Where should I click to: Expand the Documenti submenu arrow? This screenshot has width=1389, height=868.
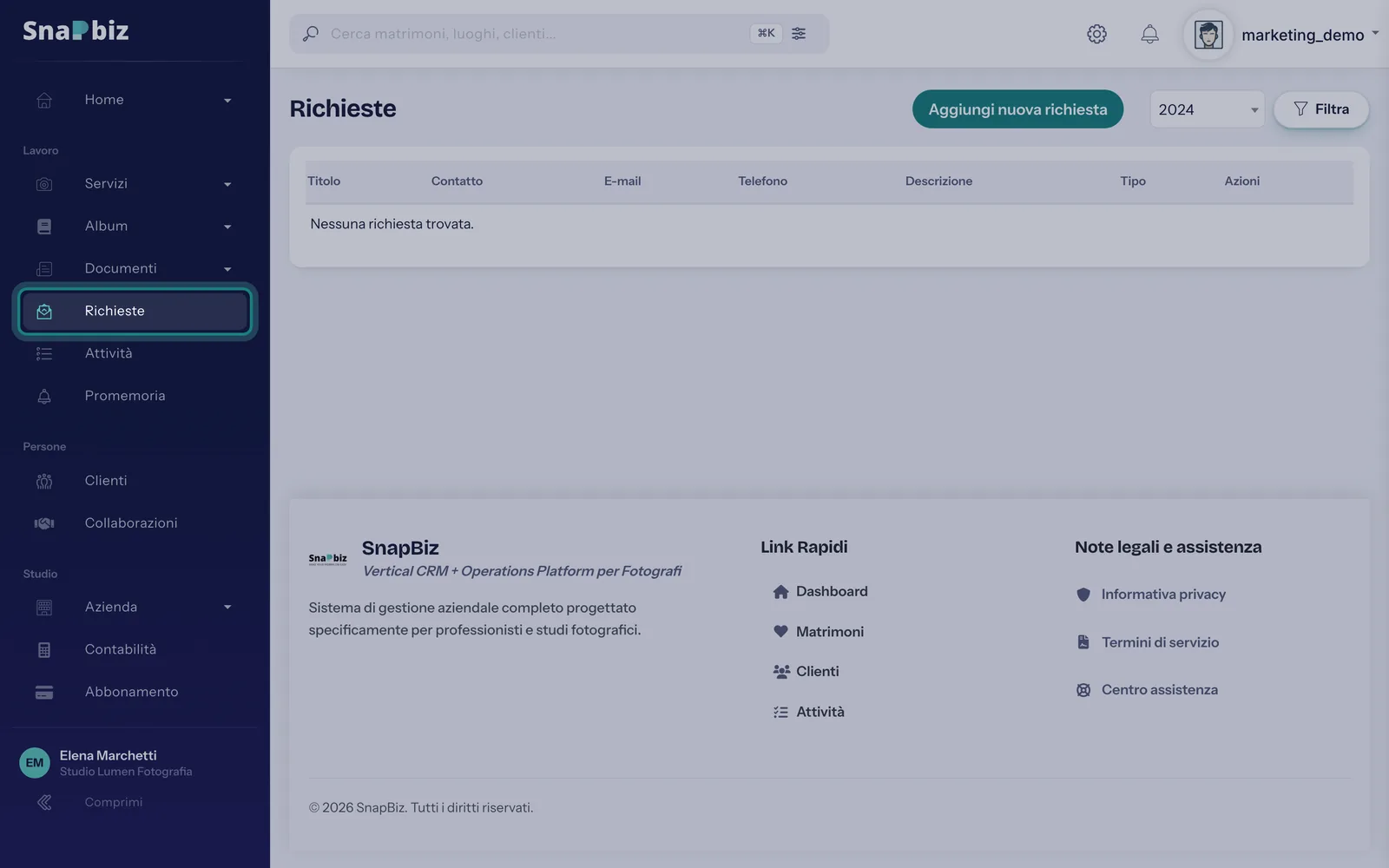(227, 270)
